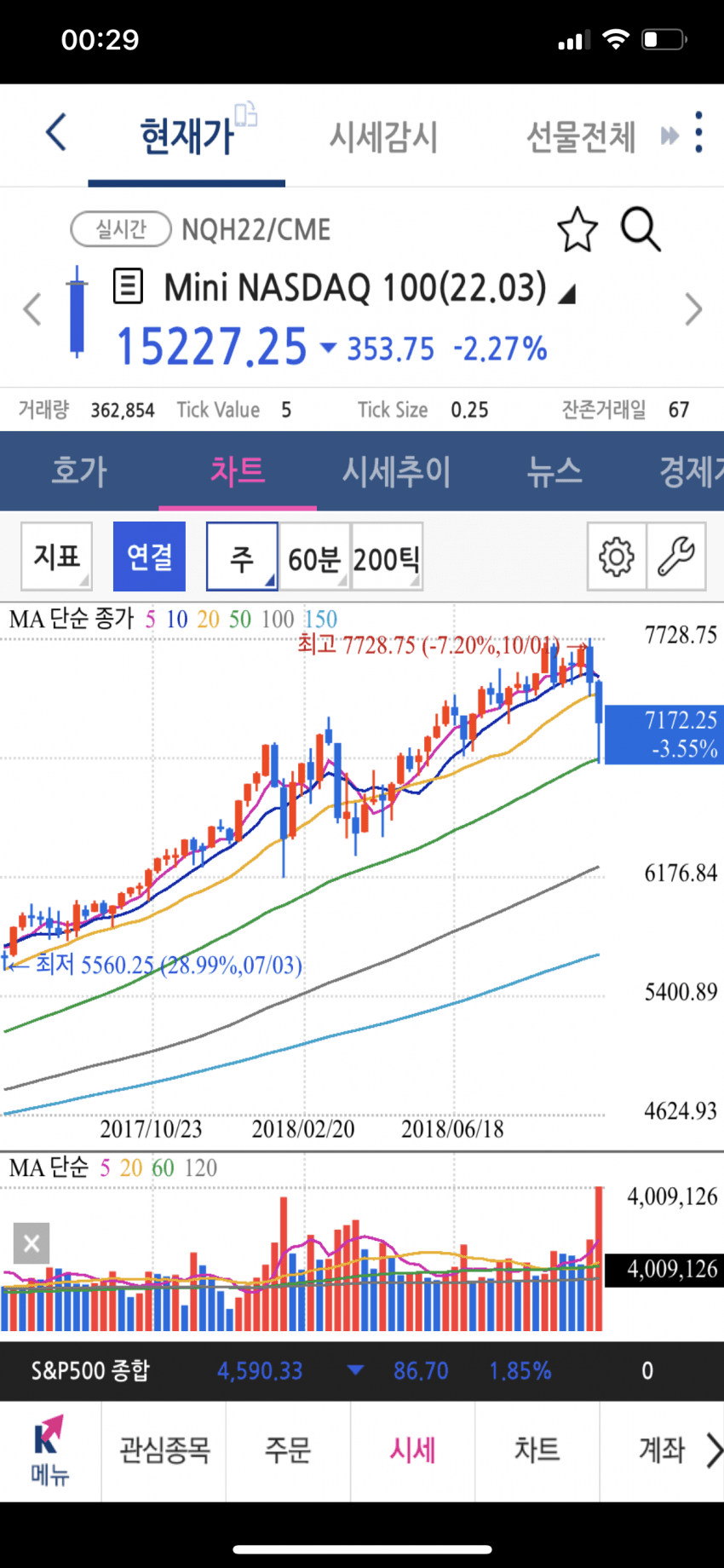Open the contract details document icon

tap(129, 286)
